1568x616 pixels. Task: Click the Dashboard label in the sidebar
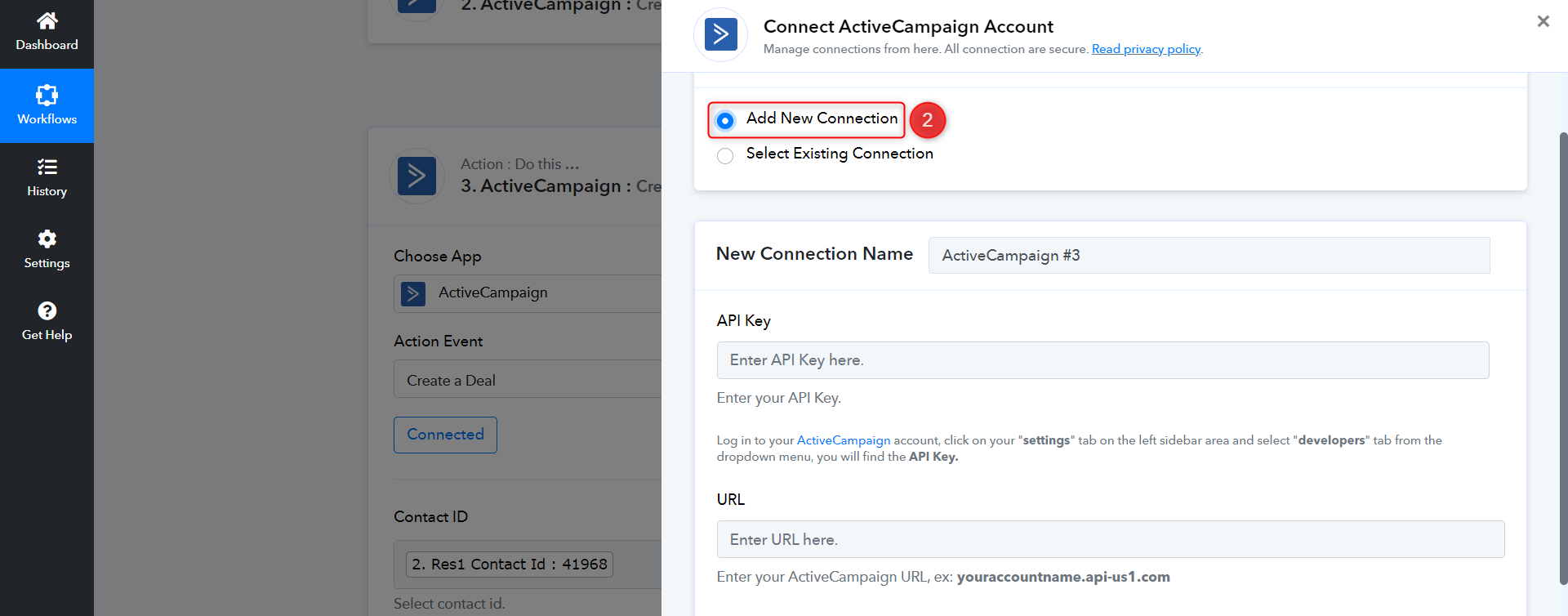47,45
